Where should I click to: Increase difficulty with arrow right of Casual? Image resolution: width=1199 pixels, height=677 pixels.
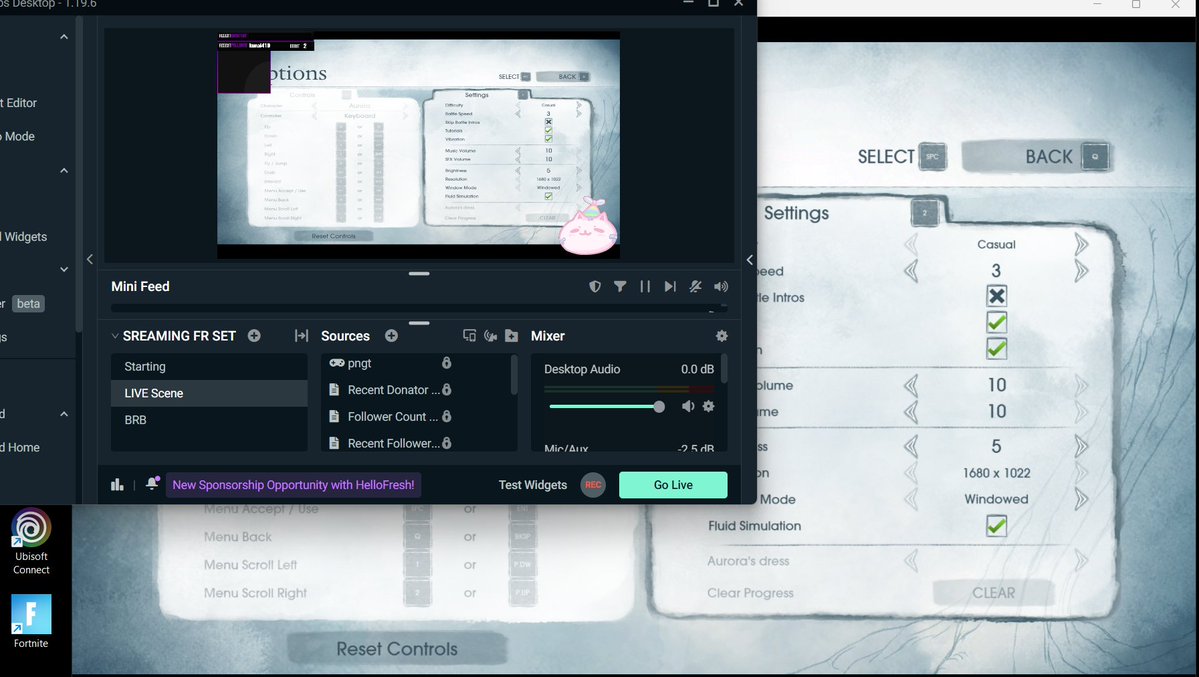1081,245
